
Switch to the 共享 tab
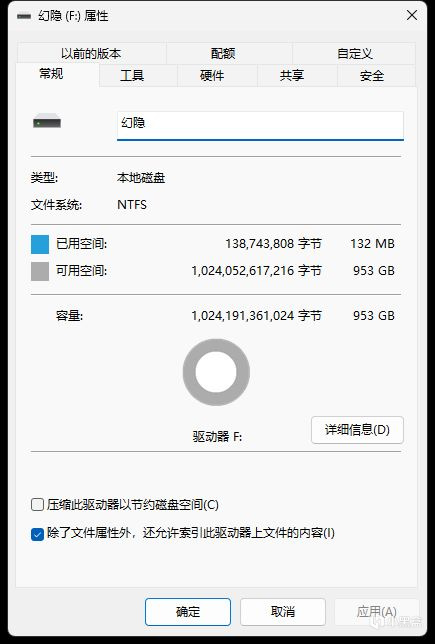(292, 76)
